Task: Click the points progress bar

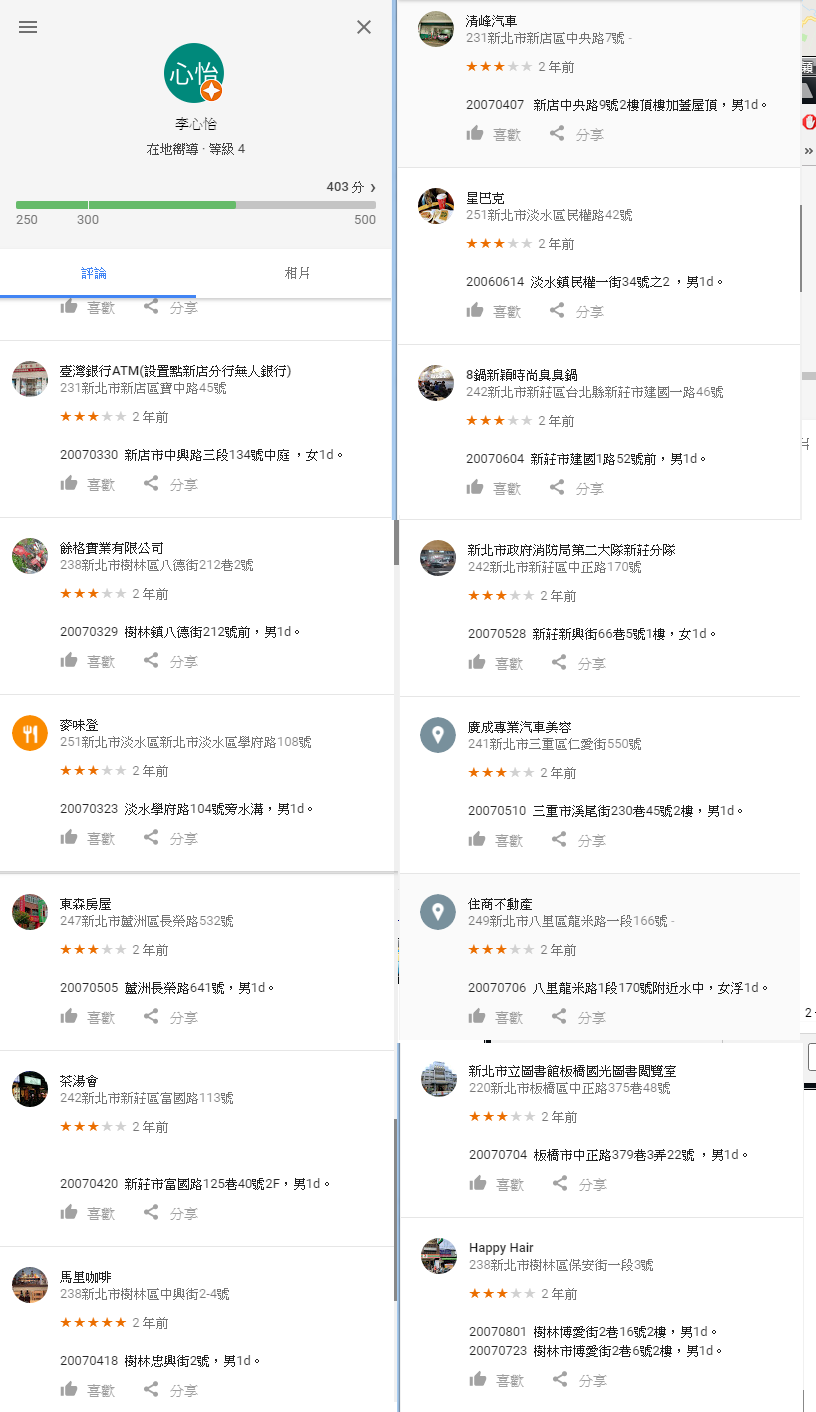Action: click(x=196, y=205)
